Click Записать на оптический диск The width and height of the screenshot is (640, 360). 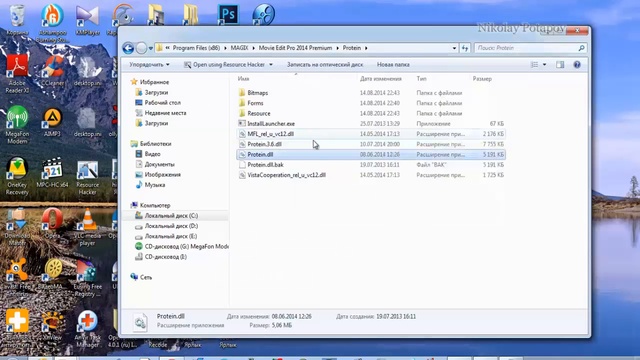[325, 64]
